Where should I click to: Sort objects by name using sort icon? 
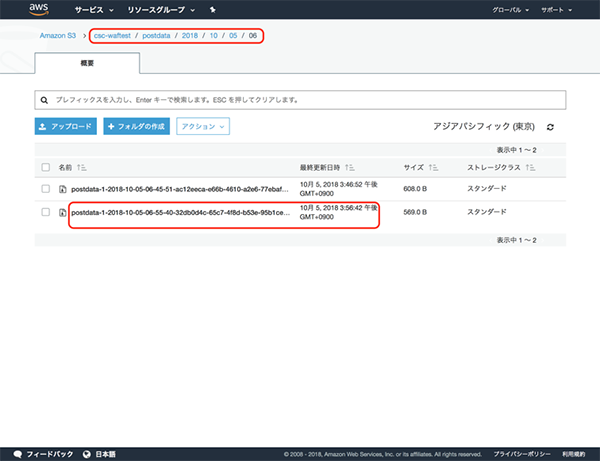[x=82, y=167]
